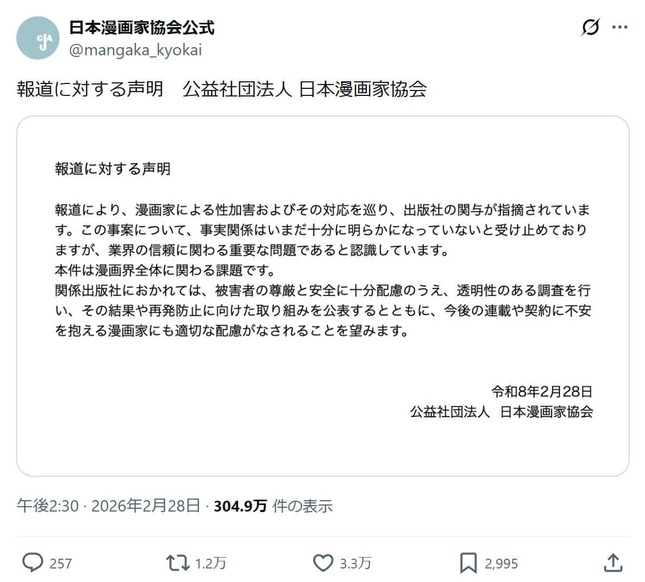
Task: Open the share icon menu
Action: point(613,563)
